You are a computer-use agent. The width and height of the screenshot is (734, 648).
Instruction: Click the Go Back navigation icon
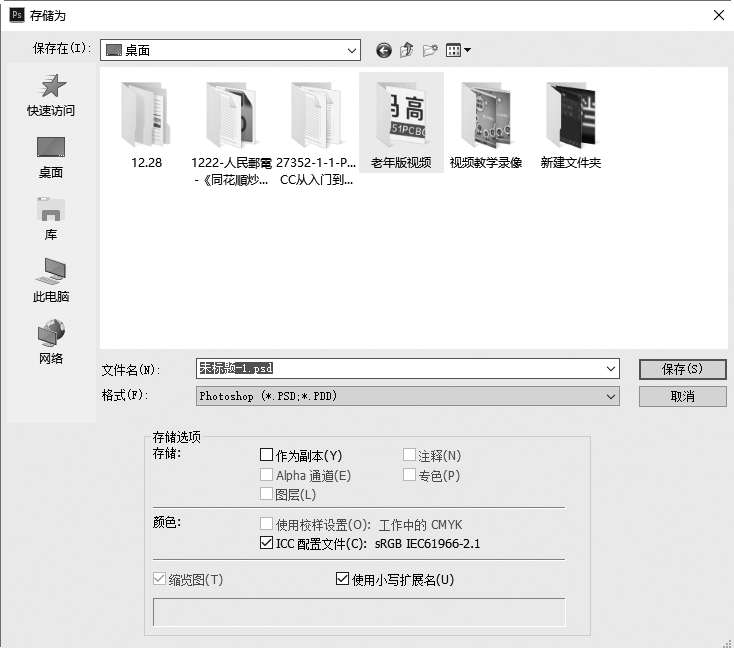click(384, 50)
